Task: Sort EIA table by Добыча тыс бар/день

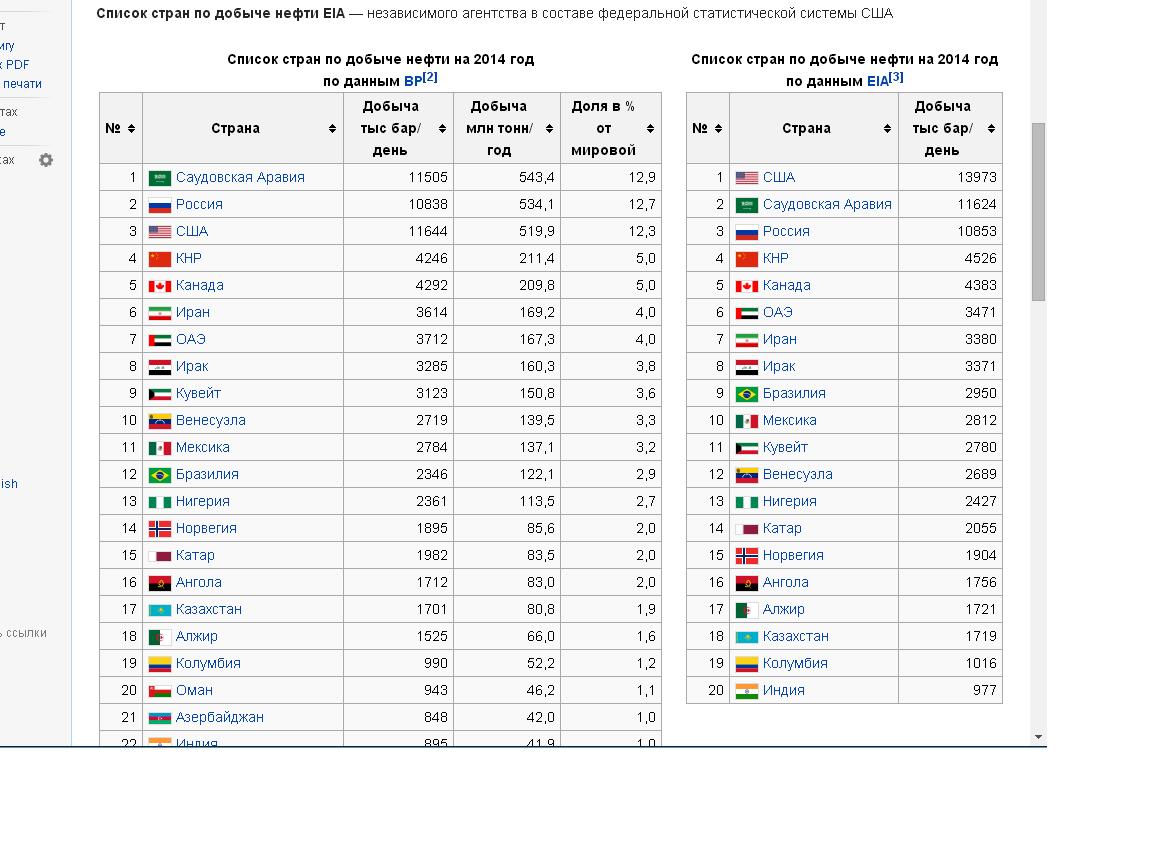Action: tap(991, 129)
